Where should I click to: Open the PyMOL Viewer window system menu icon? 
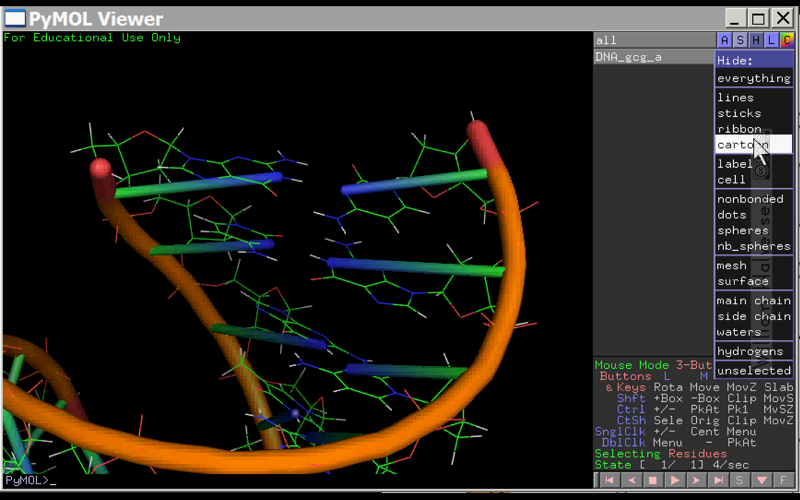point(14,18)
